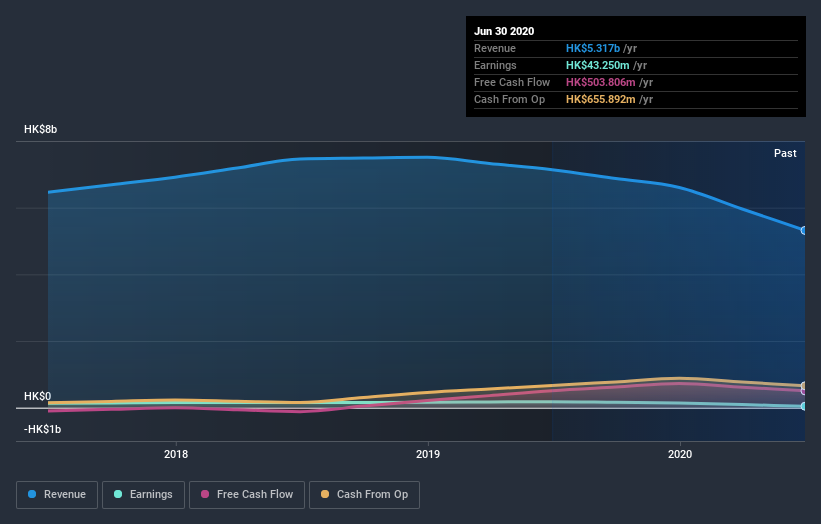Toggle the Free Cash Flow legend button
The height and width of the screenshot is (524, 821).
click(247, 495)
